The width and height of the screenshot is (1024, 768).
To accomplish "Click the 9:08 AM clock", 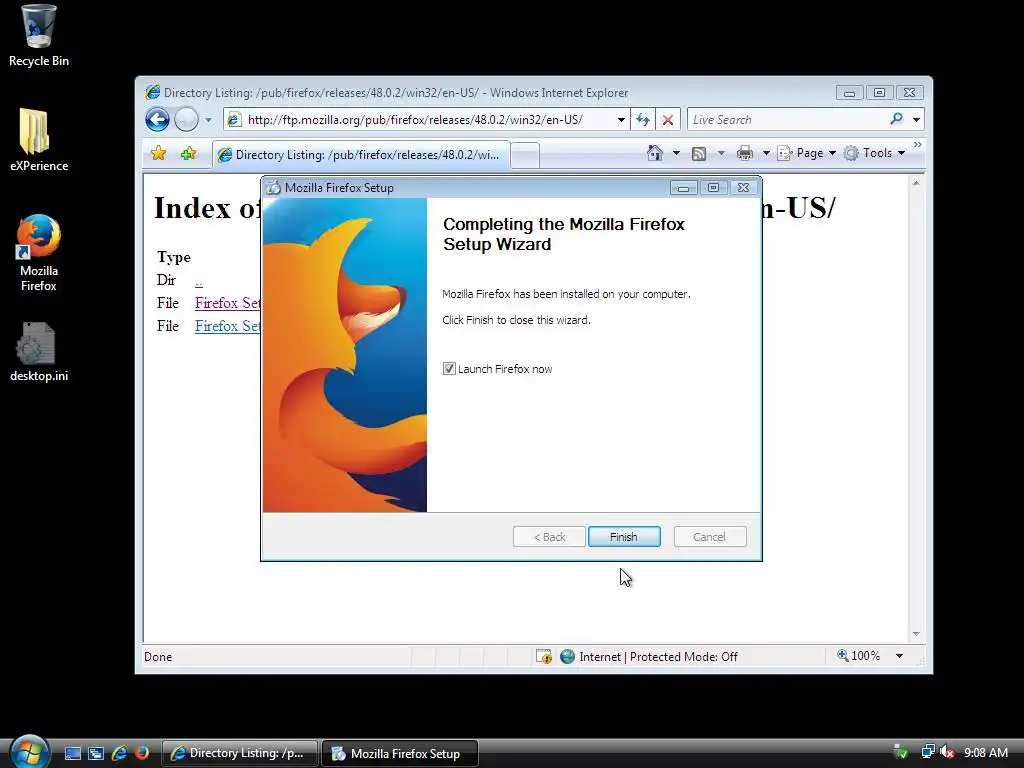I will click(985, 752).
